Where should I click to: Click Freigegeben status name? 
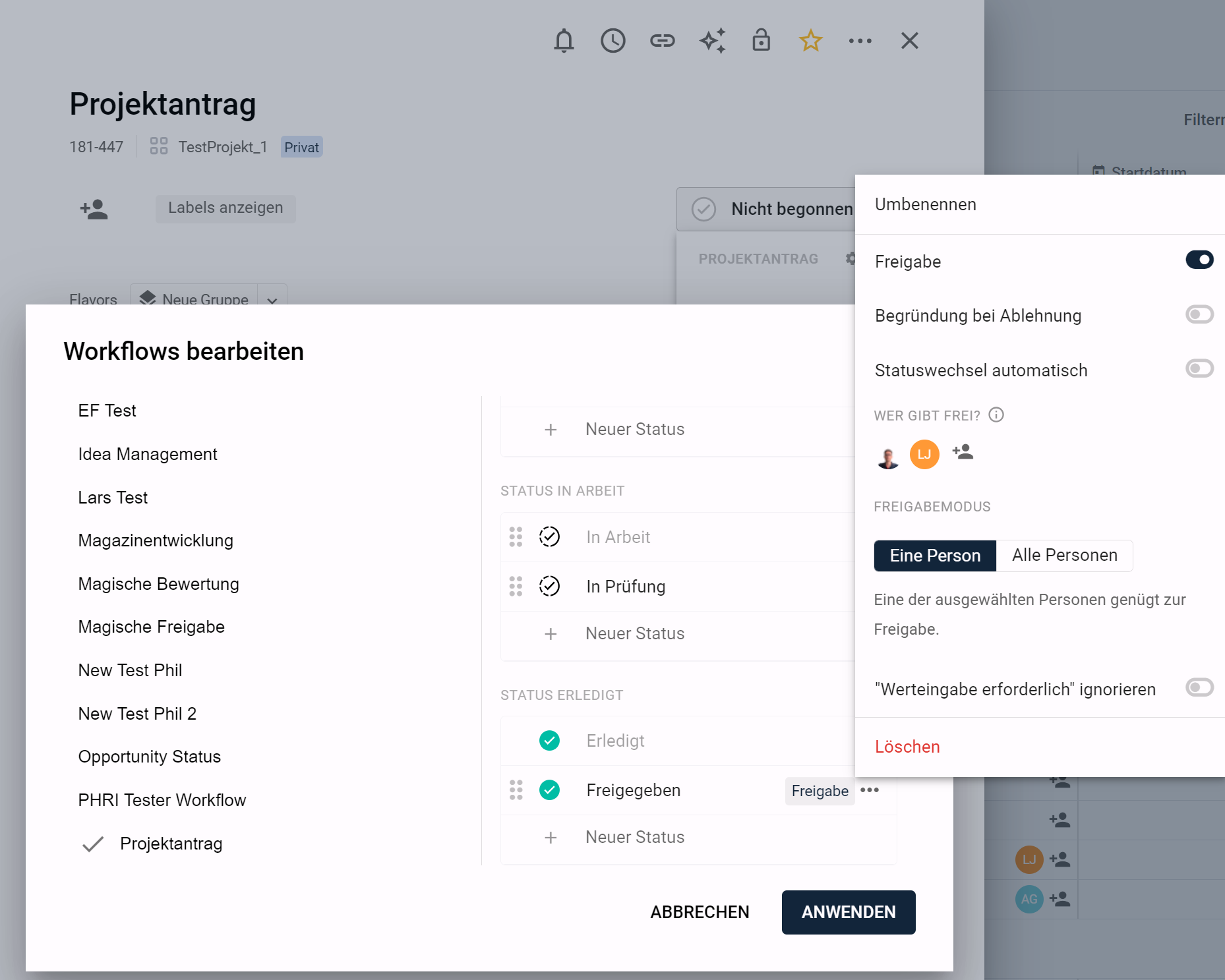tap(633, 790)
